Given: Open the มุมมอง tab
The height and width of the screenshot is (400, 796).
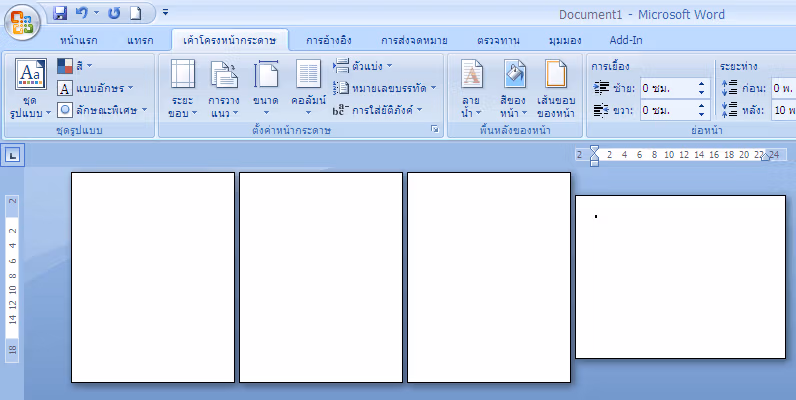Looking at the screenshot, I should [x=565, y=41].
